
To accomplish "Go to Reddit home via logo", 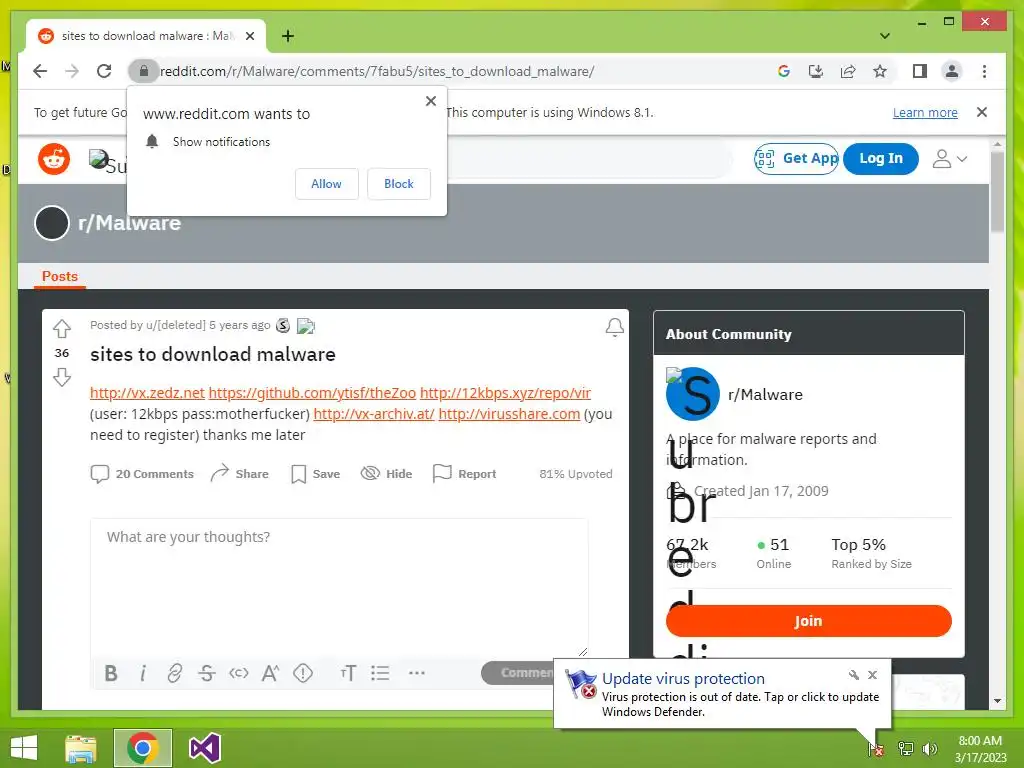I will click(54, 159).
